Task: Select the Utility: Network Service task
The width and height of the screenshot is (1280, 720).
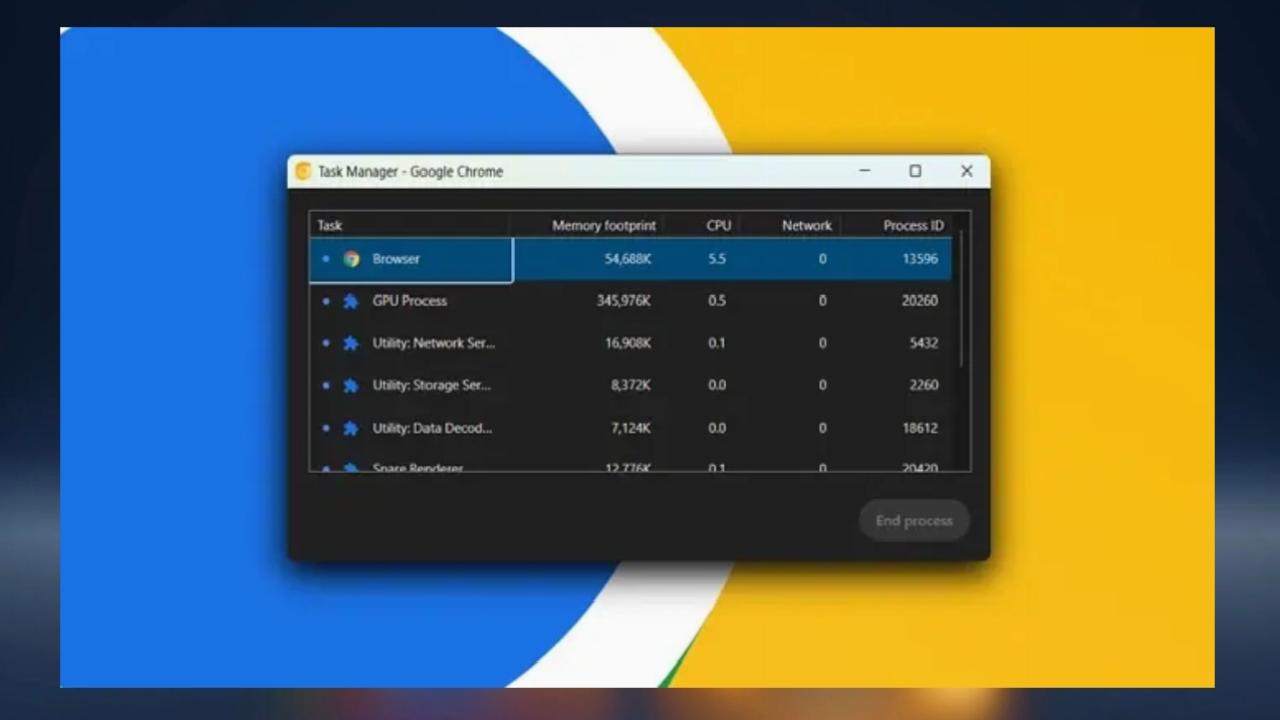Action: 631,343
